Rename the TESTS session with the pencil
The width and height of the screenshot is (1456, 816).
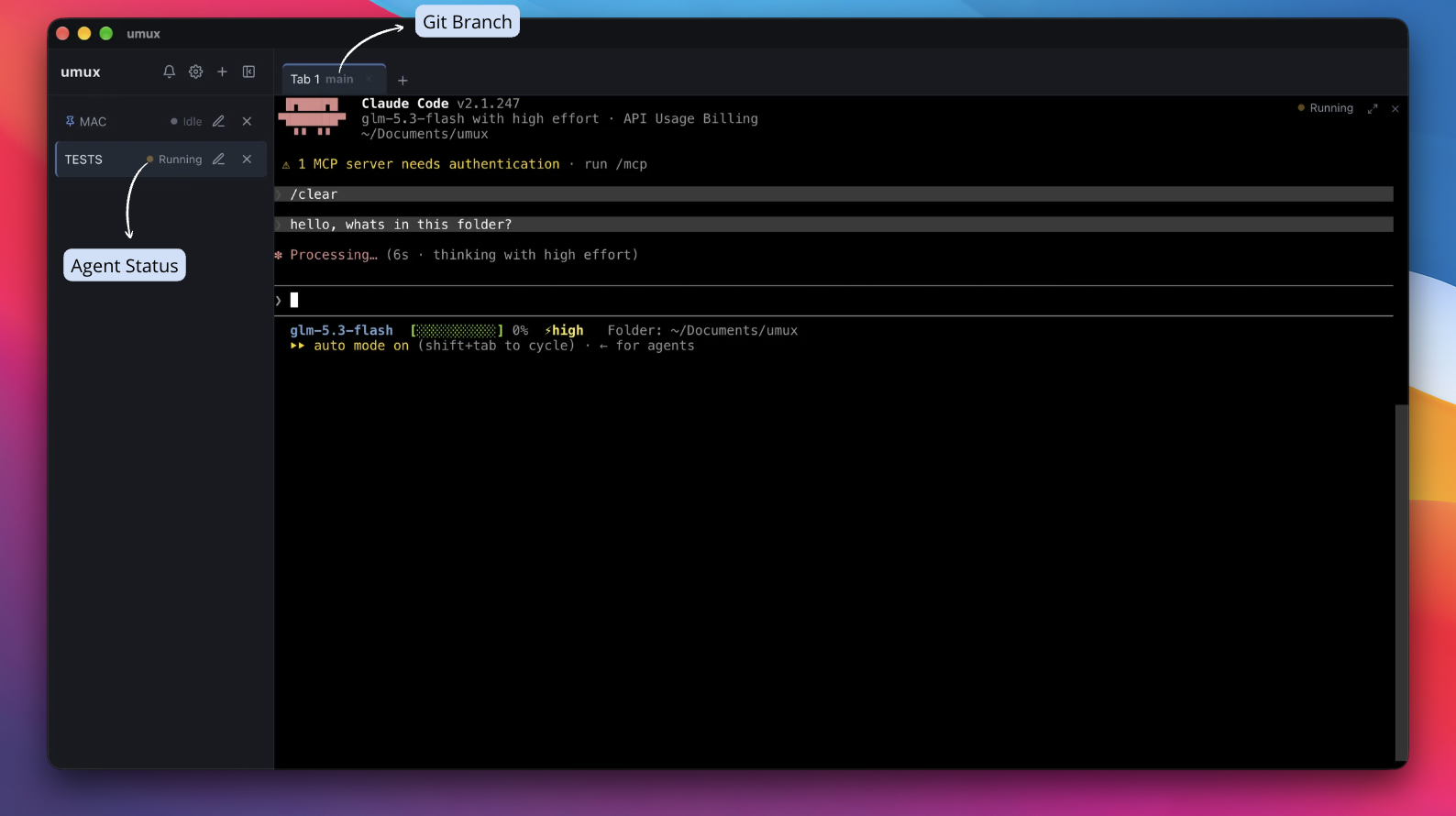pyautogui.click(x=218, y=159)
